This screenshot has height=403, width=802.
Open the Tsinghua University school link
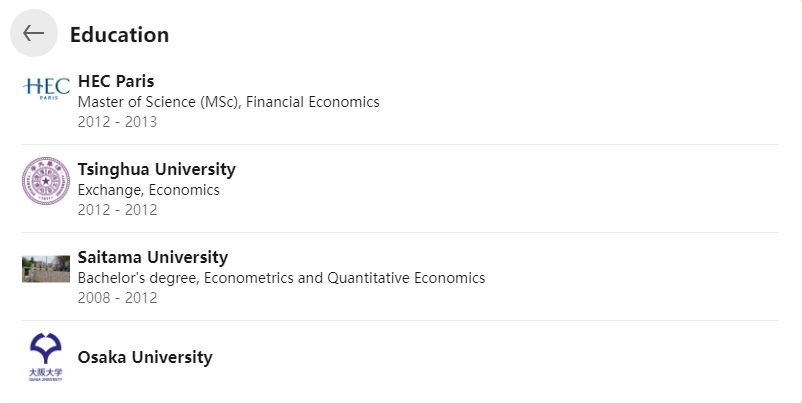tap(157, 169)
